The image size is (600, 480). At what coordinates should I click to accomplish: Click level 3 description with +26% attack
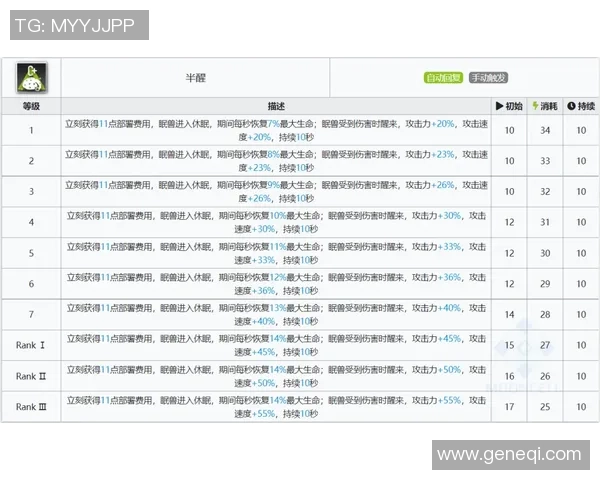pyautogui.click(x=276, y=191)
